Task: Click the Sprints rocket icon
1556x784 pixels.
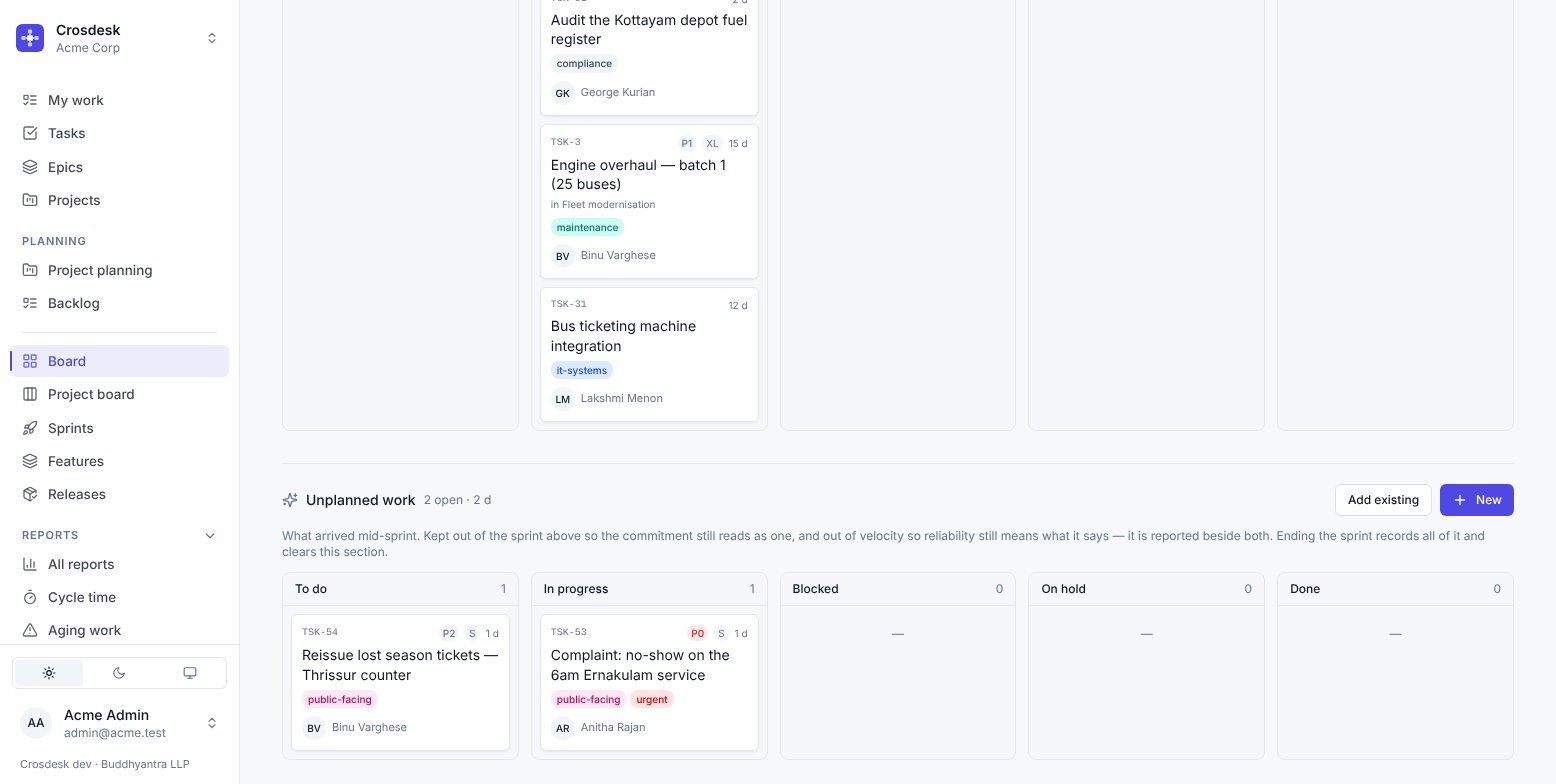Action: [30, 428]
